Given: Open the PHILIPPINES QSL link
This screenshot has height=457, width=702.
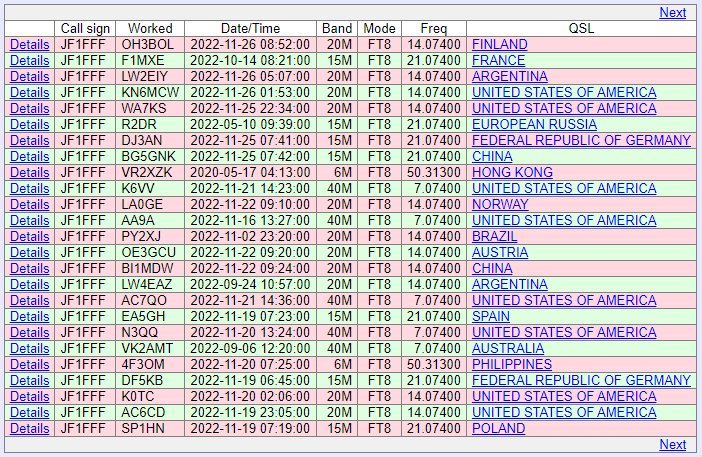Looking at the screenshot, I should (512, 364).
